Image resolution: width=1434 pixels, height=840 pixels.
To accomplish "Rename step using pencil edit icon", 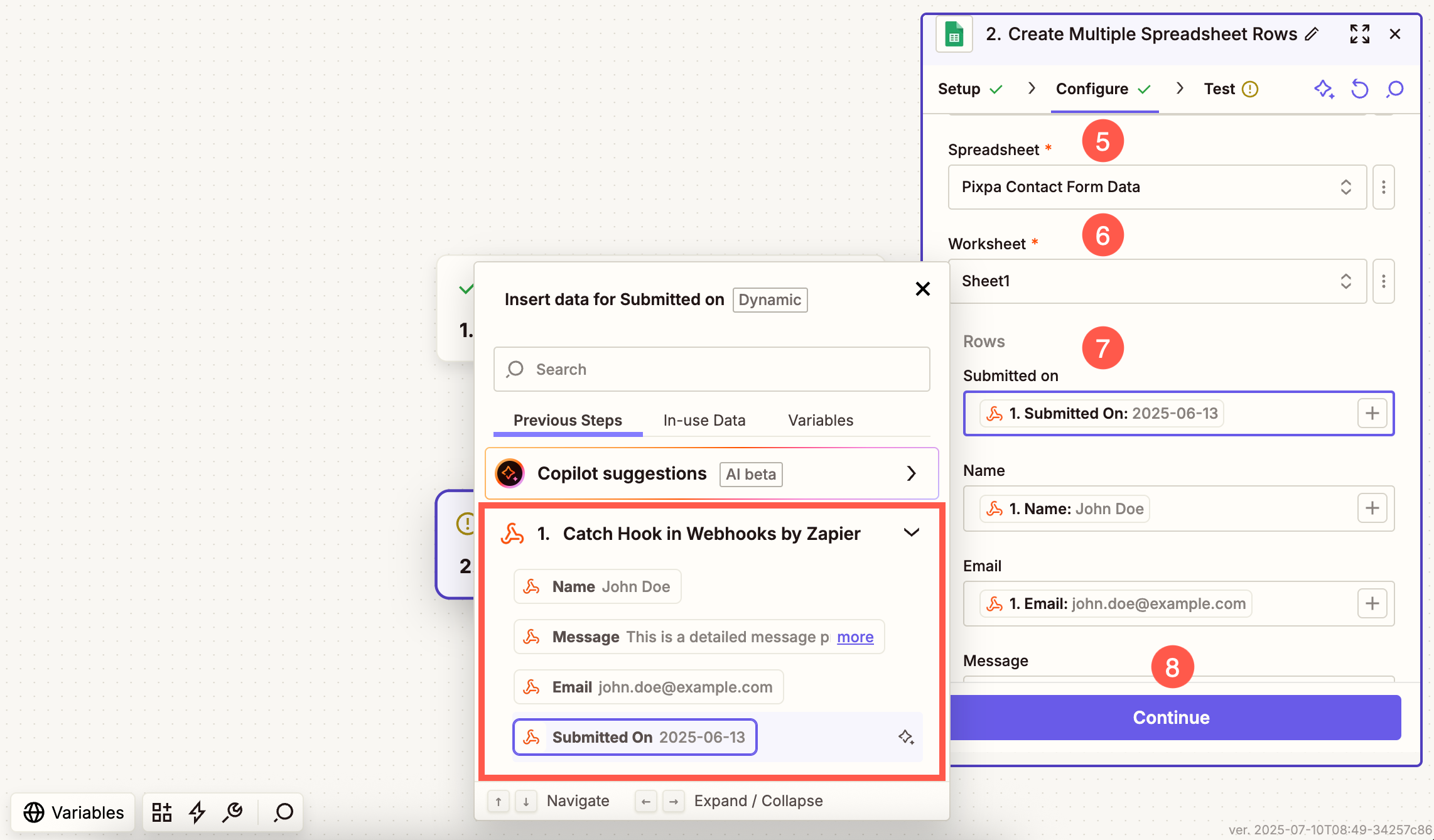I will pos(1312,34).
